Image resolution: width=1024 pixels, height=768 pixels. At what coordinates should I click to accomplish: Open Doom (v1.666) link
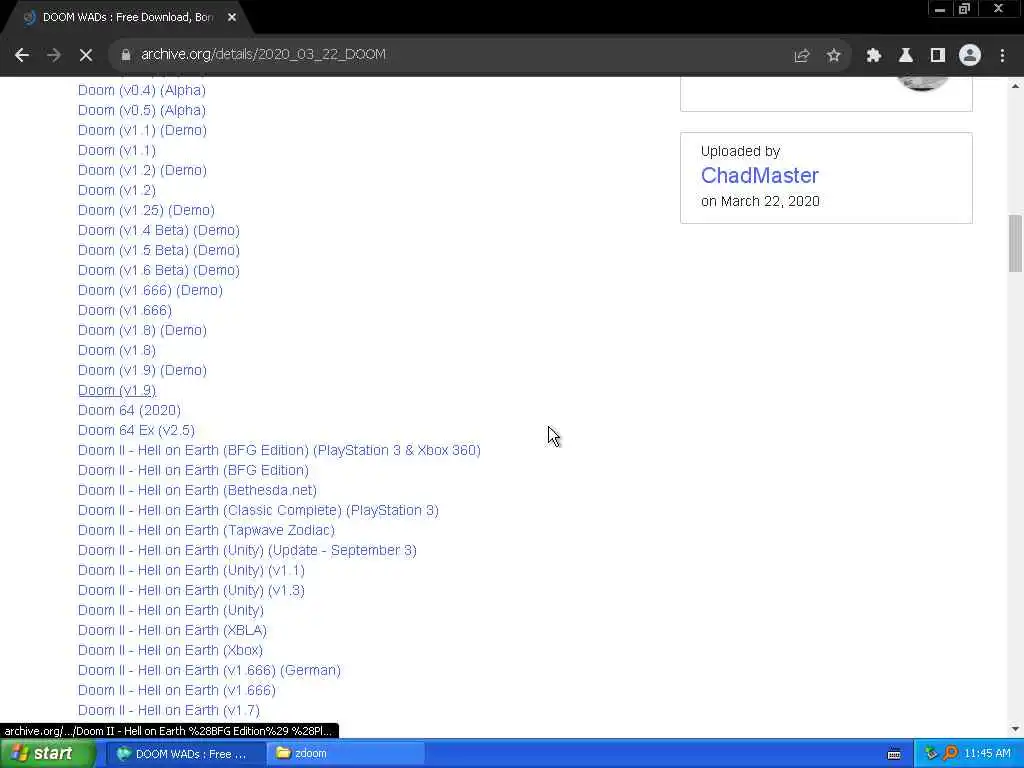click(125, 310)
